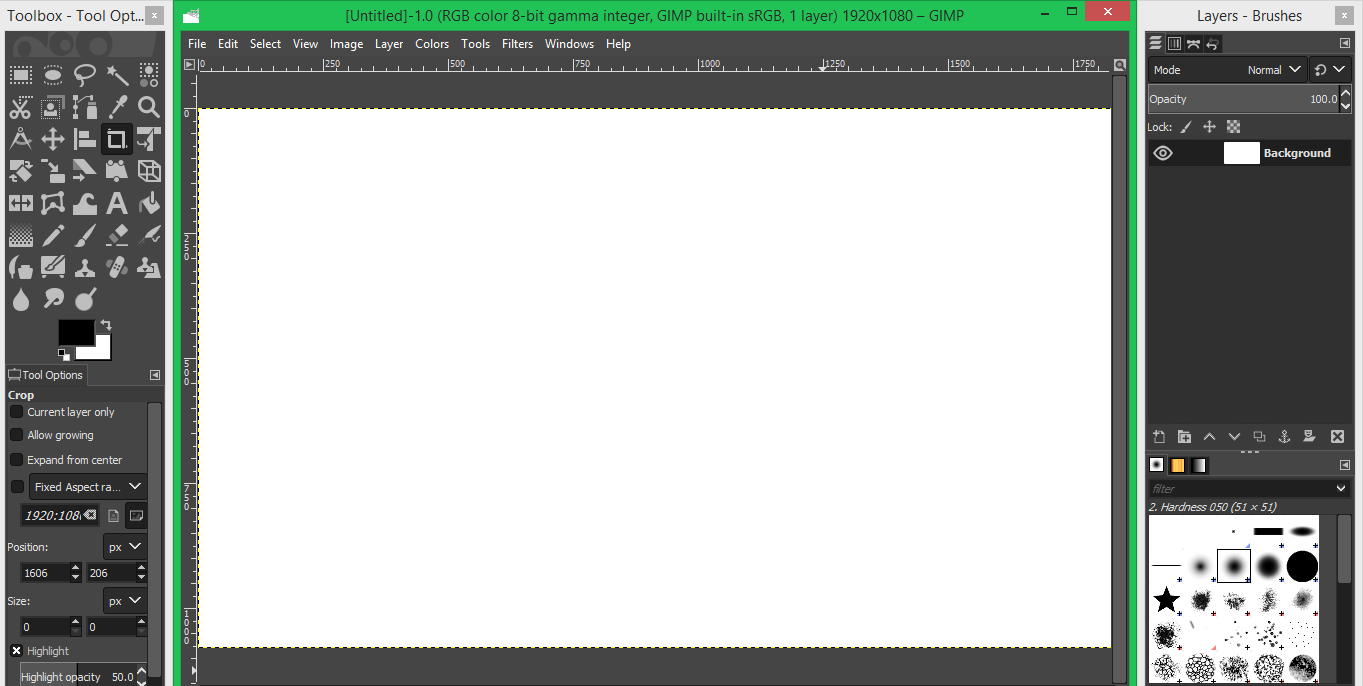Select the Rectangle Select tool
This screenshot has height=686, width=1363.
(20, 75)
